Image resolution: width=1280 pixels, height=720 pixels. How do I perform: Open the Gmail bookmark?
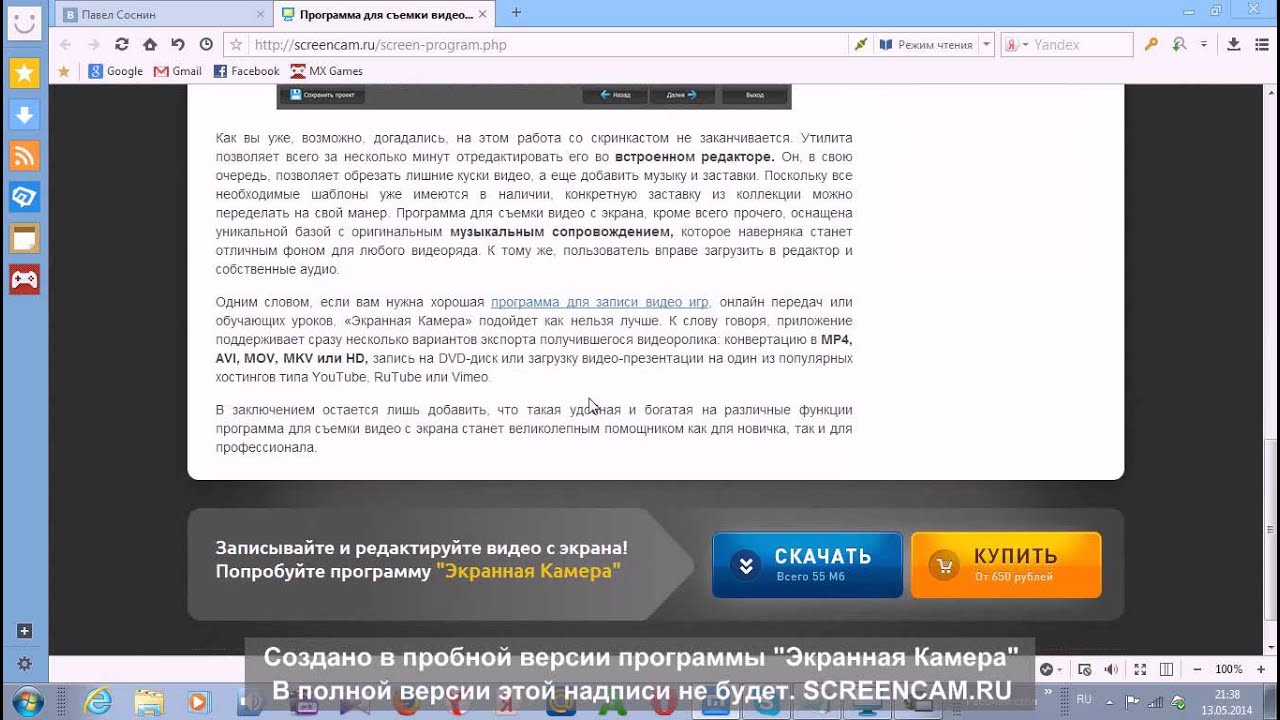(x=178, y=71)
